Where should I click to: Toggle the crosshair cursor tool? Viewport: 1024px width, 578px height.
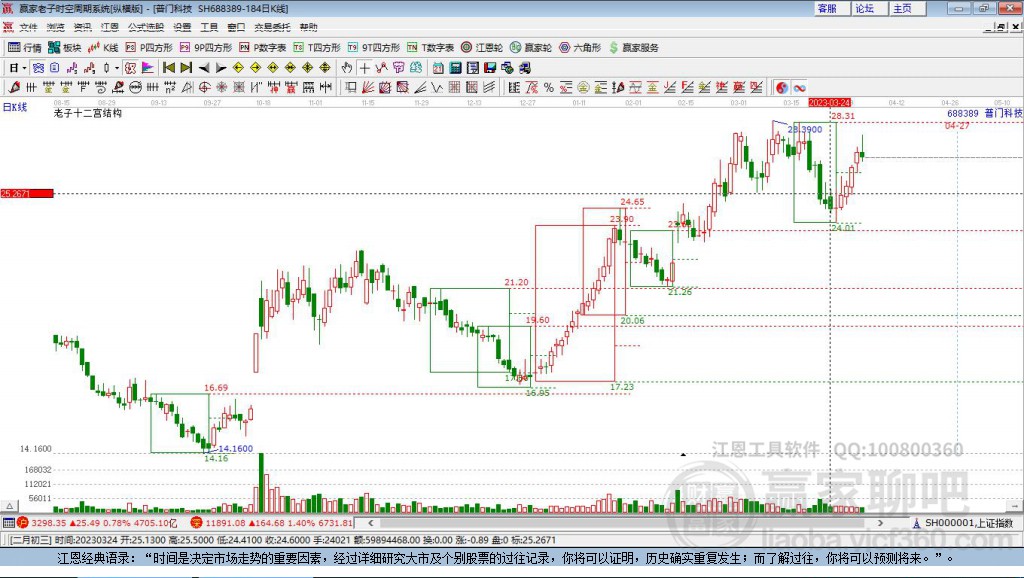point(364,68)
